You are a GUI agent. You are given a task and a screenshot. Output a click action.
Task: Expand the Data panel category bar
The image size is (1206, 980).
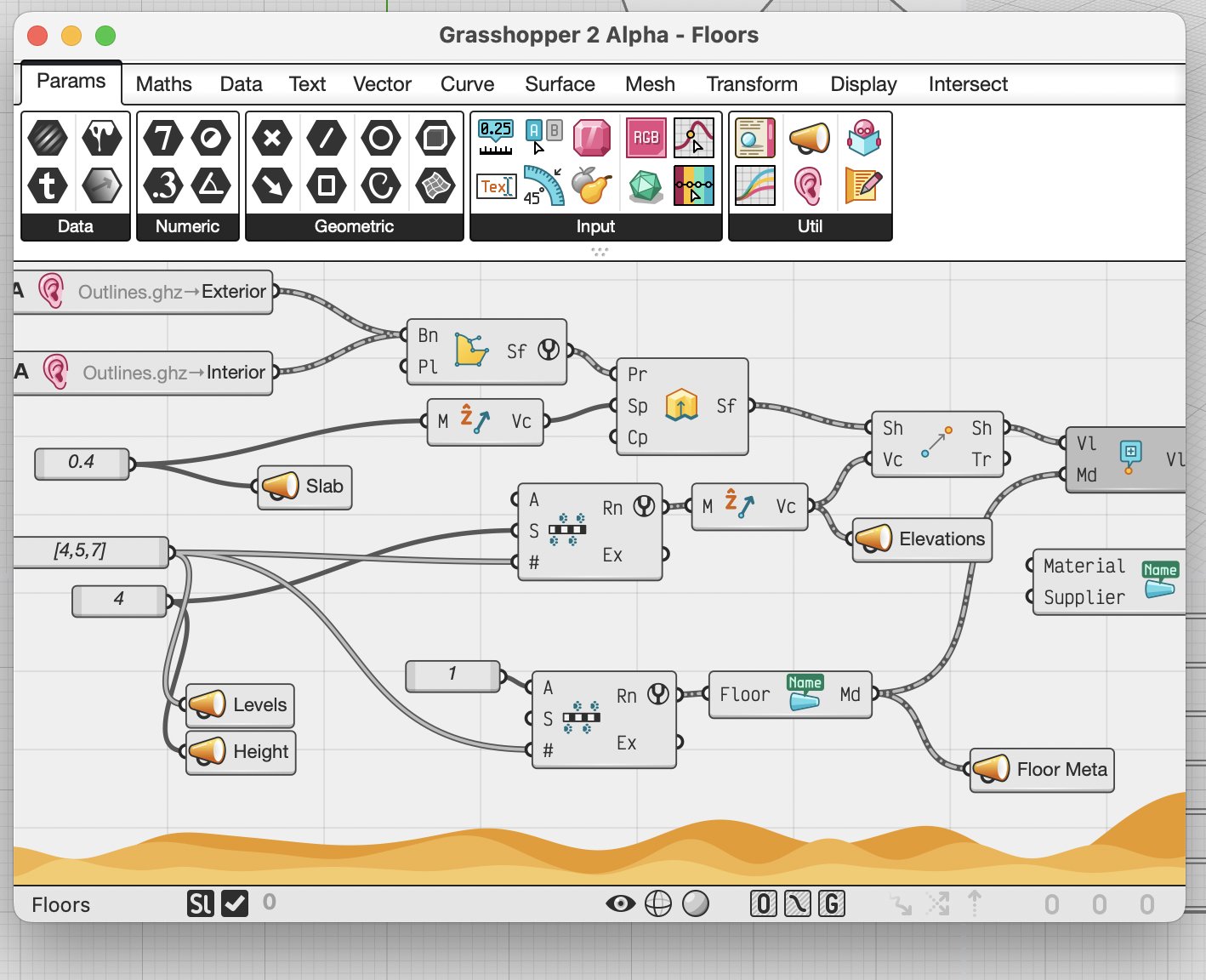(x=76, y=226)
